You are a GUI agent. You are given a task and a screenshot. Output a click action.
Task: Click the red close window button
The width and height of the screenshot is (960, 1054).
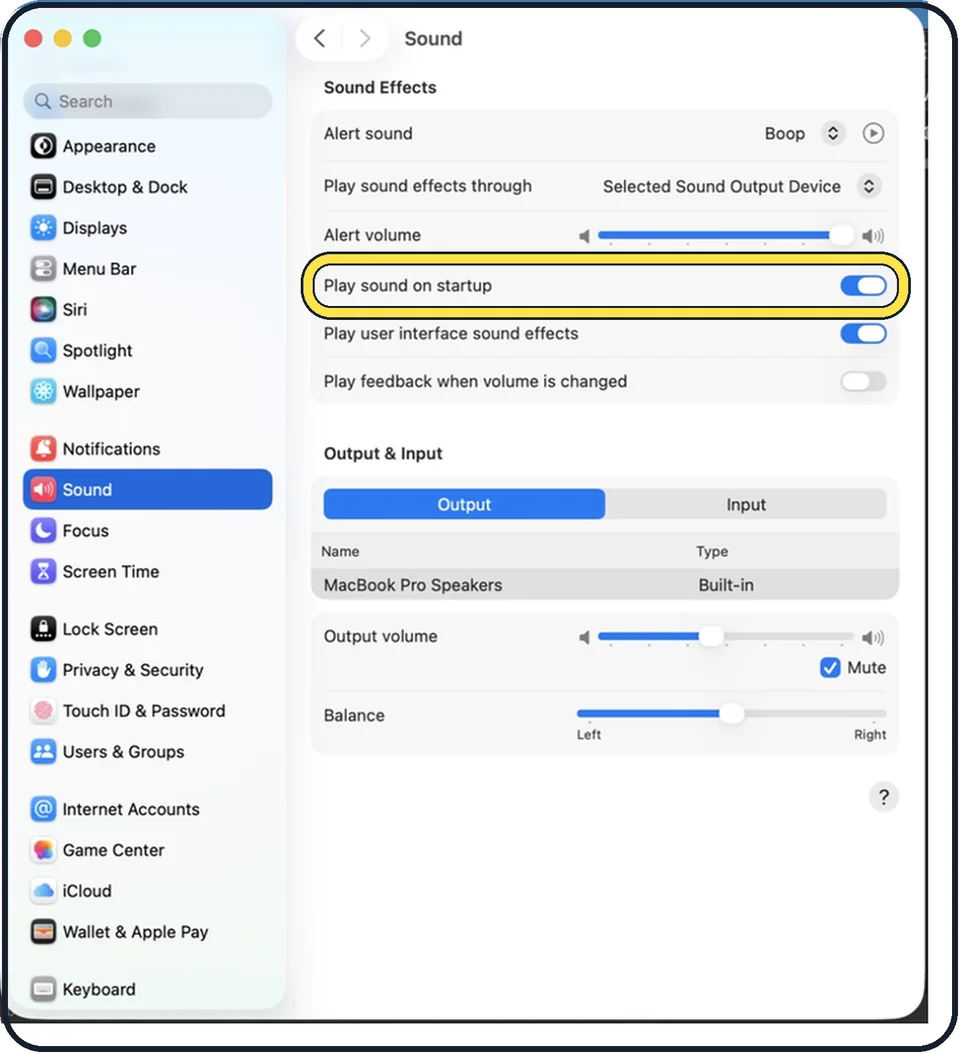click(x=33, y=38)
